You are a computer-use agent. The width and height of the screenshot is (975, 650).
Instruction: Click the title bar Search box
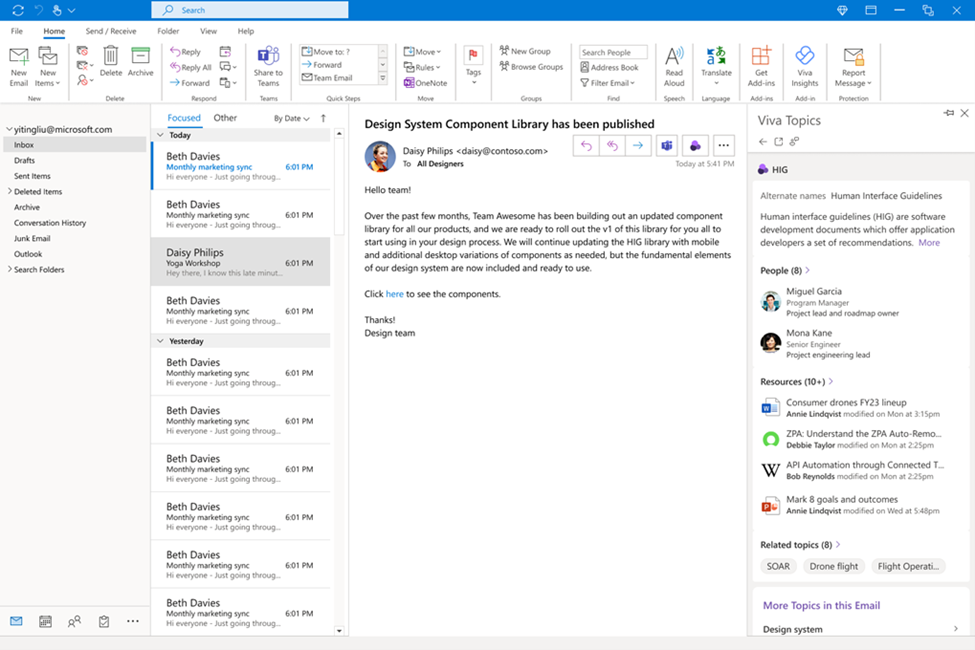tap(250, 10)
